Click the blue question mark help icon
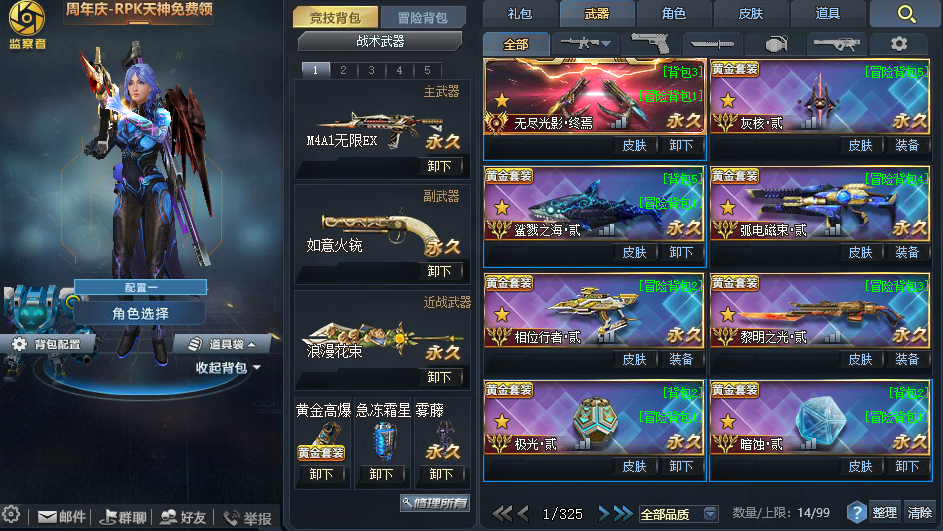Image resolution: width=943 pixels, height=531 pixels. pos(856,513)
